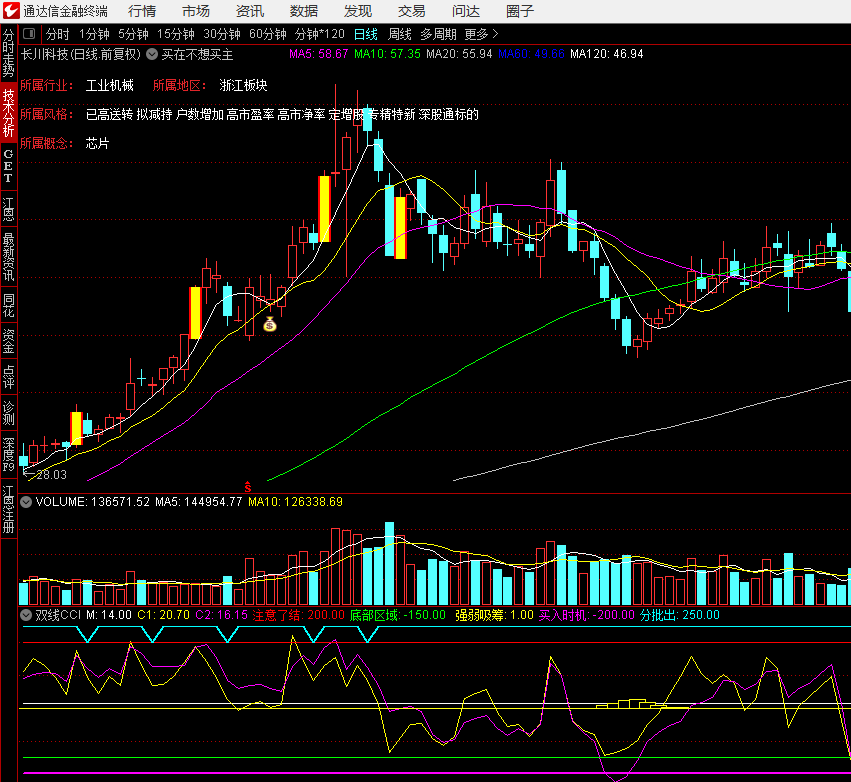Viewport: 851px width, 782px height.
Task: Select the 日线 daily period
Action: 366,34
